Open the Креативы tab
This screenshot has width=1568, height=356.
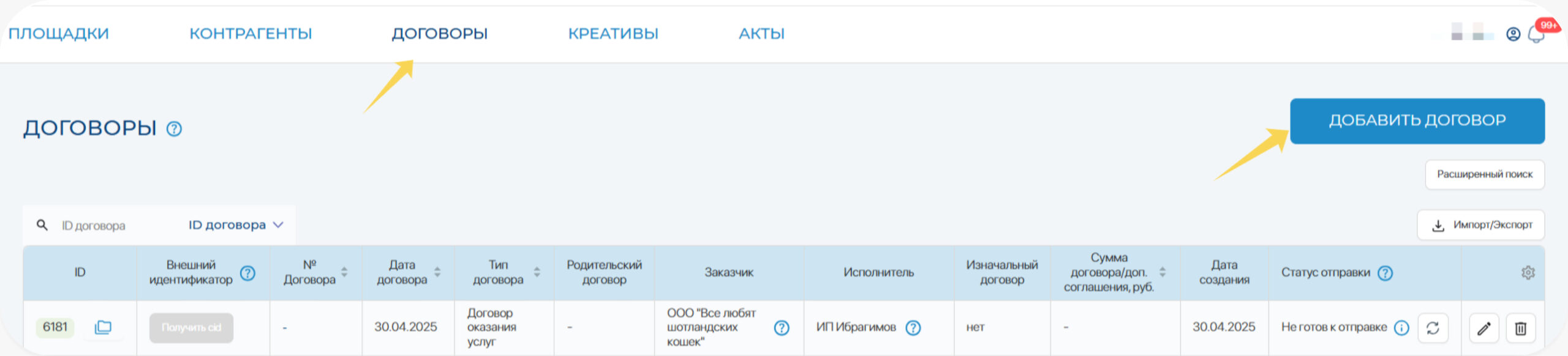(613, 34)
